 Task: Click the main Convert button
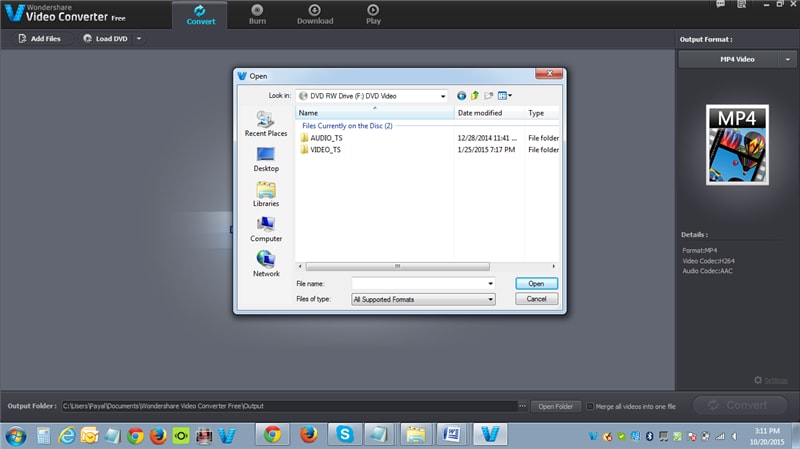click(x=739, y=406)
